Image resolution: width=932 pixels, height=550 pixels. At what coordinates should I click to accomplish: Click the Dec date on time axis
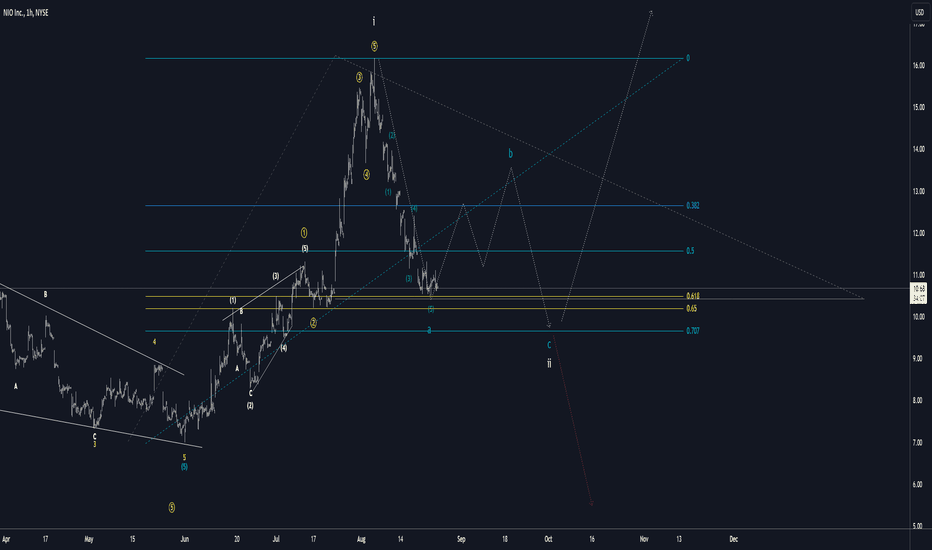click(x=733, y=539)
